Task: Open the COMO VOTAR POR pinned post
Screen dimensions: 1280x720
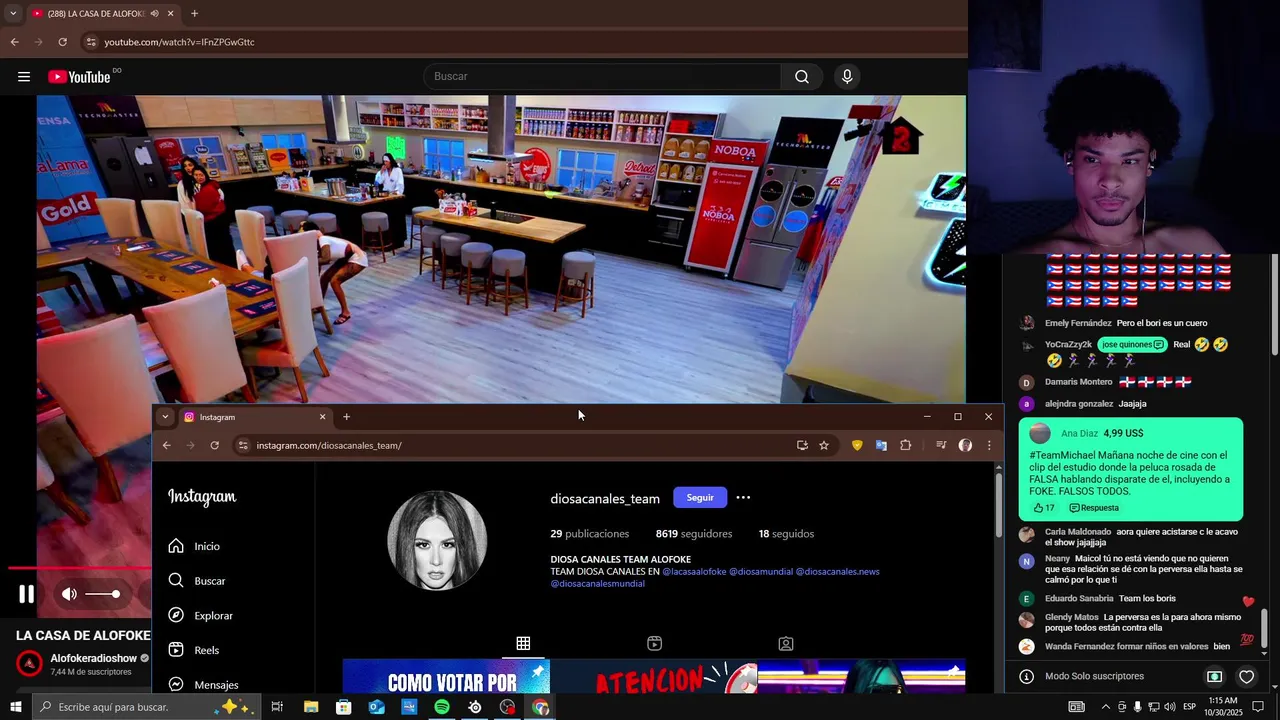Action: (446, 676)
